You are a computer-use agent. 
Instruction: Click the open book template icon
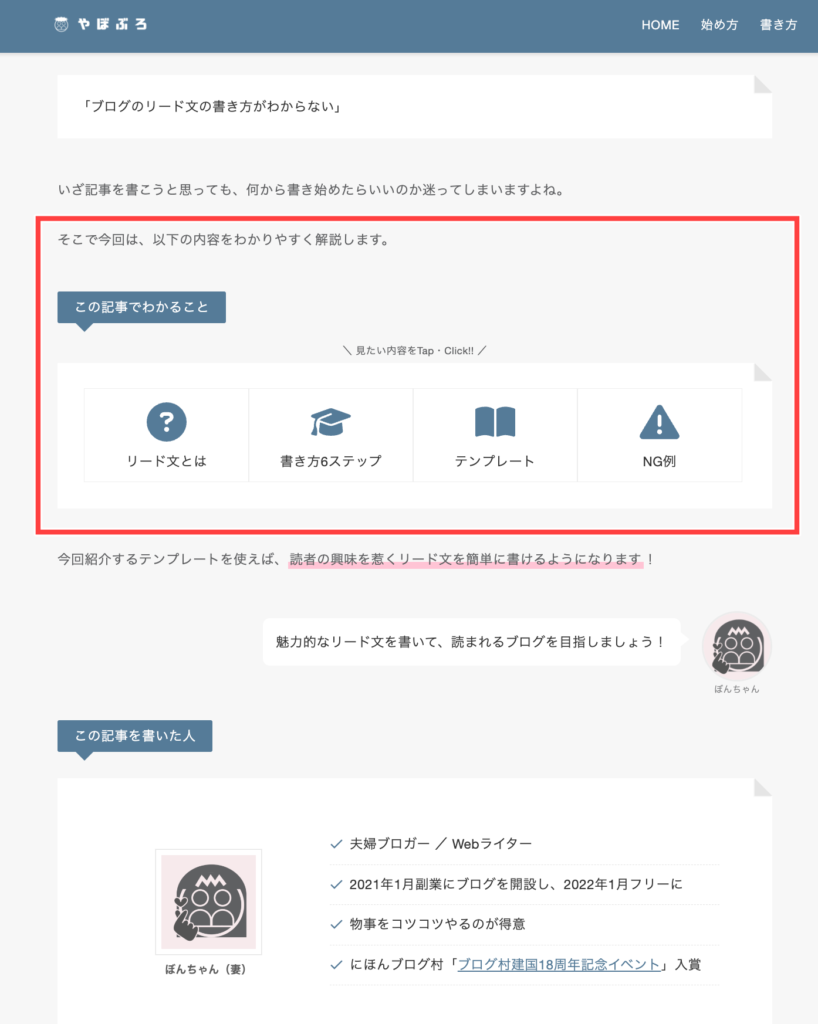(495, 422)
